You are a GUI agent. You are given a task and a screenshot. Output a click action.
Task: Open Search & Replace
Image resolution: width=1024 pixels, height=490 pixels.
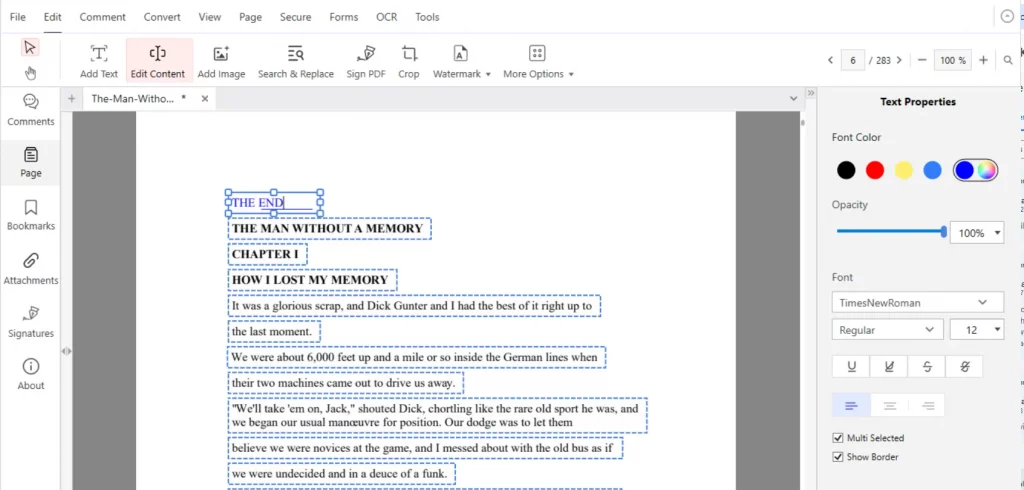click(296, 61)
